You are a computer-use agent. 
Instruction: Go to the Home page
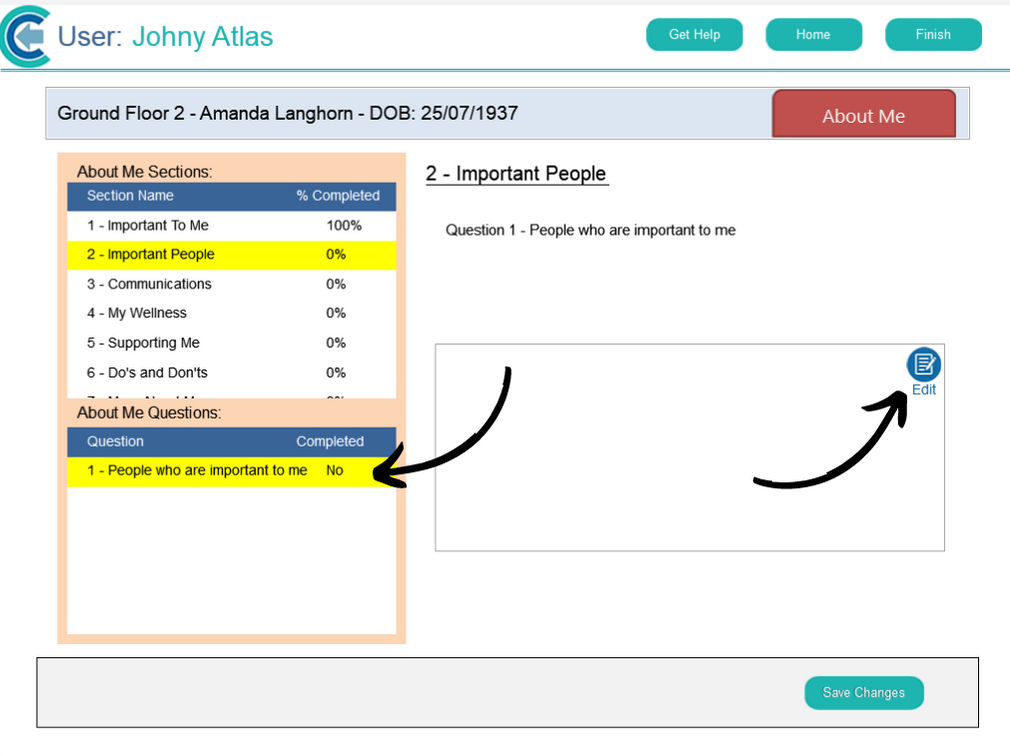[813, 35]
